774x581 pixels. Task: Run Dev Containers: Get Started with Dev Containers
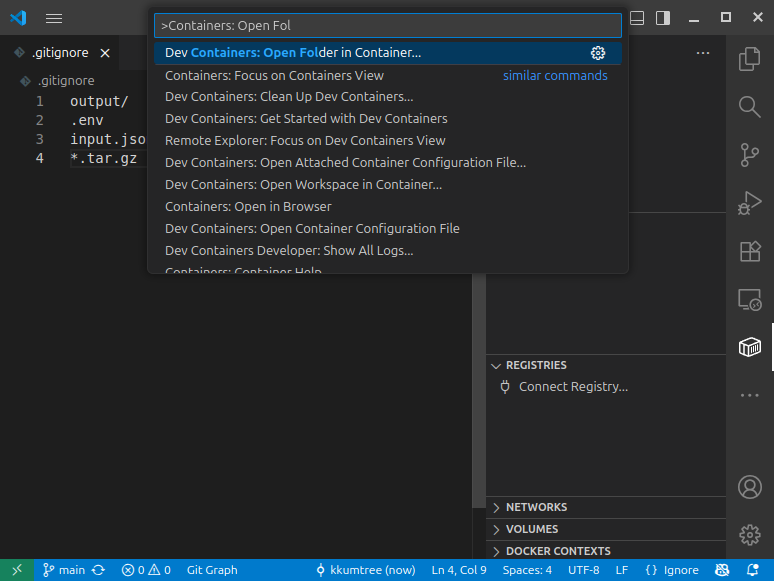click(387, 118)
